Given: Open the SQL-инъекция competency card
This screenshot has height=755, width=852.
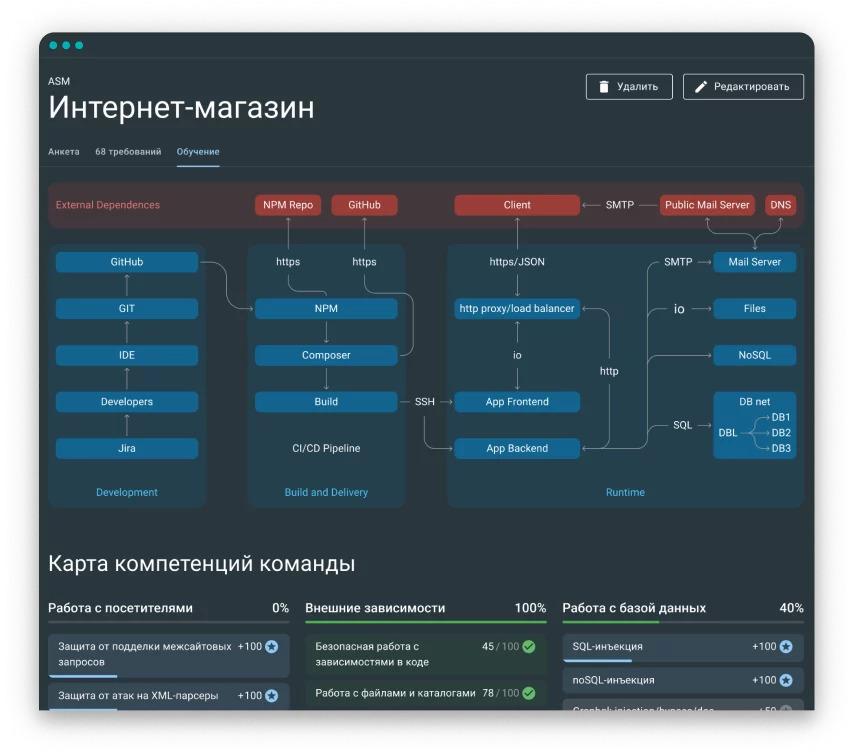Looking at the screenshot, I should pyautogui.click(x=682, y=648).
